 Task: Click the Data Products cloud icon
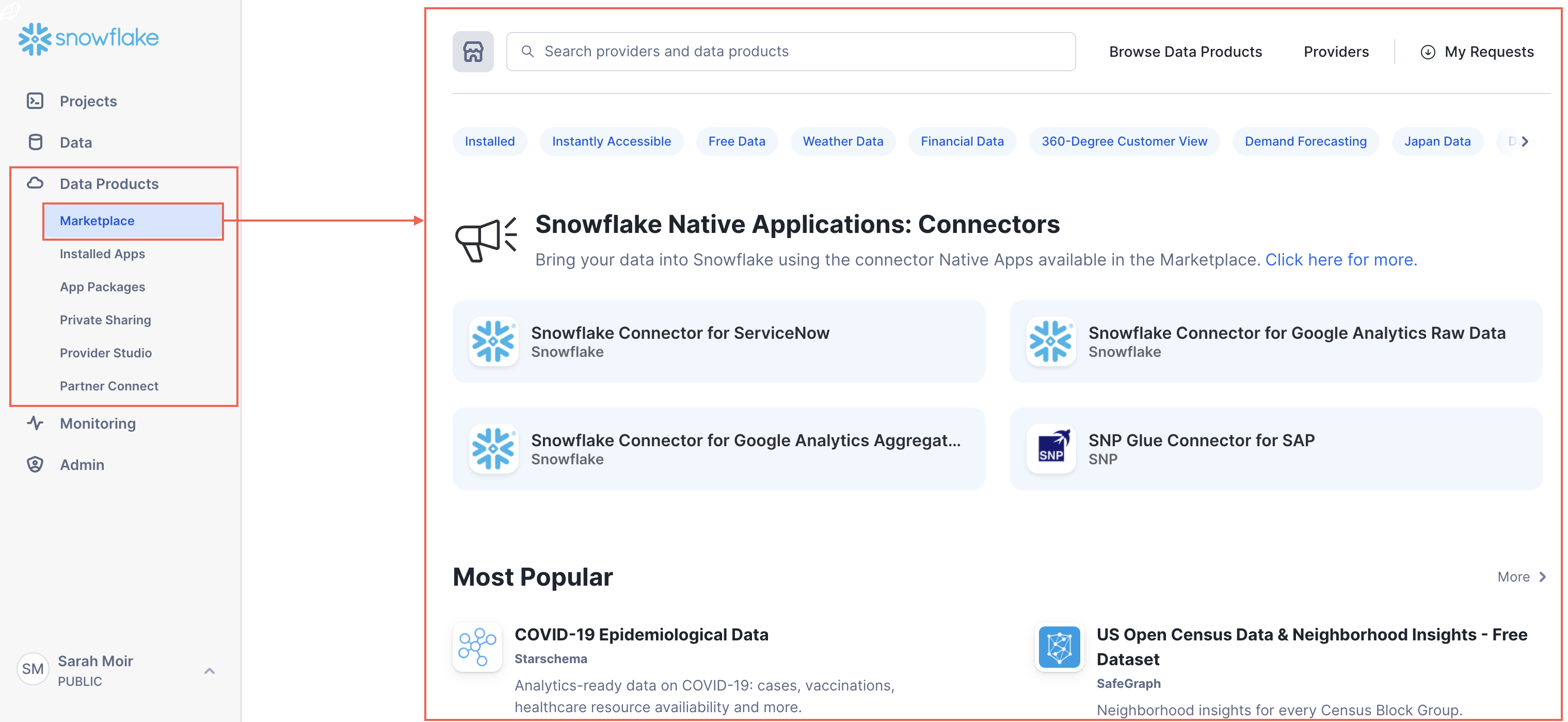(x=35, y=183)
